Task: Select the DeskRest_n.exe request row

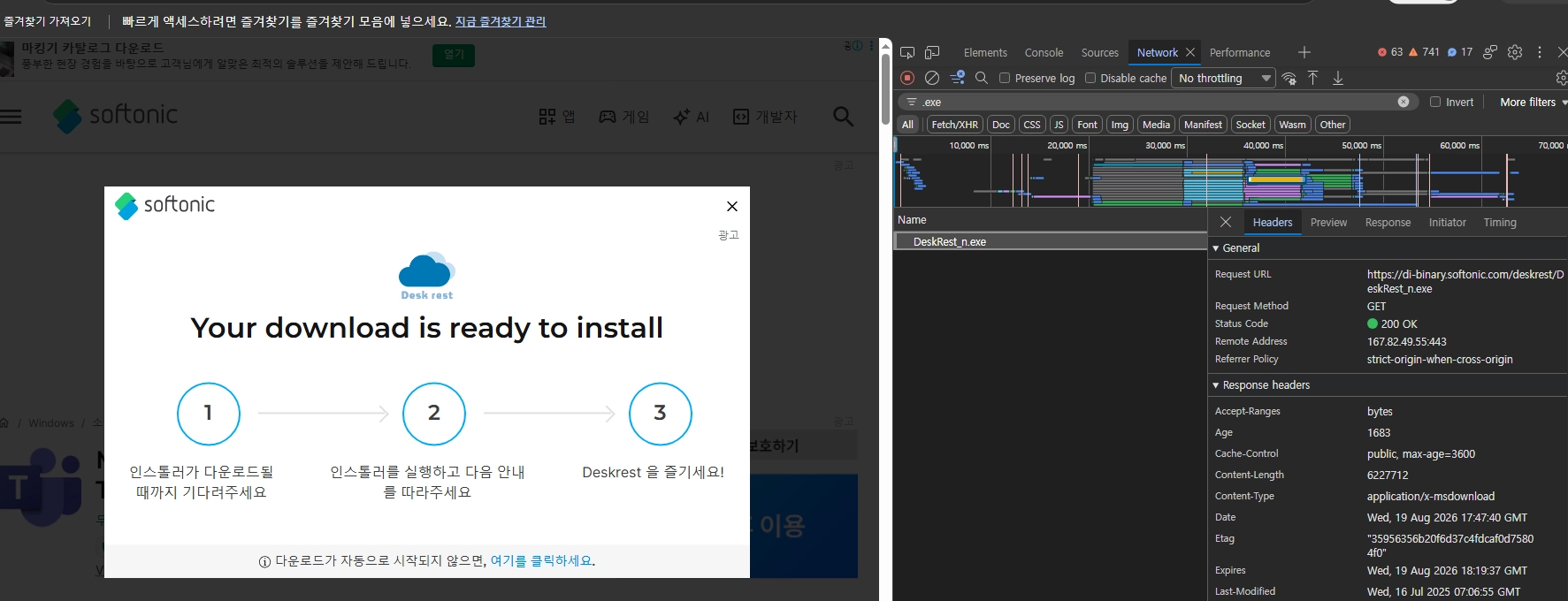Action: pos(1051,241)
